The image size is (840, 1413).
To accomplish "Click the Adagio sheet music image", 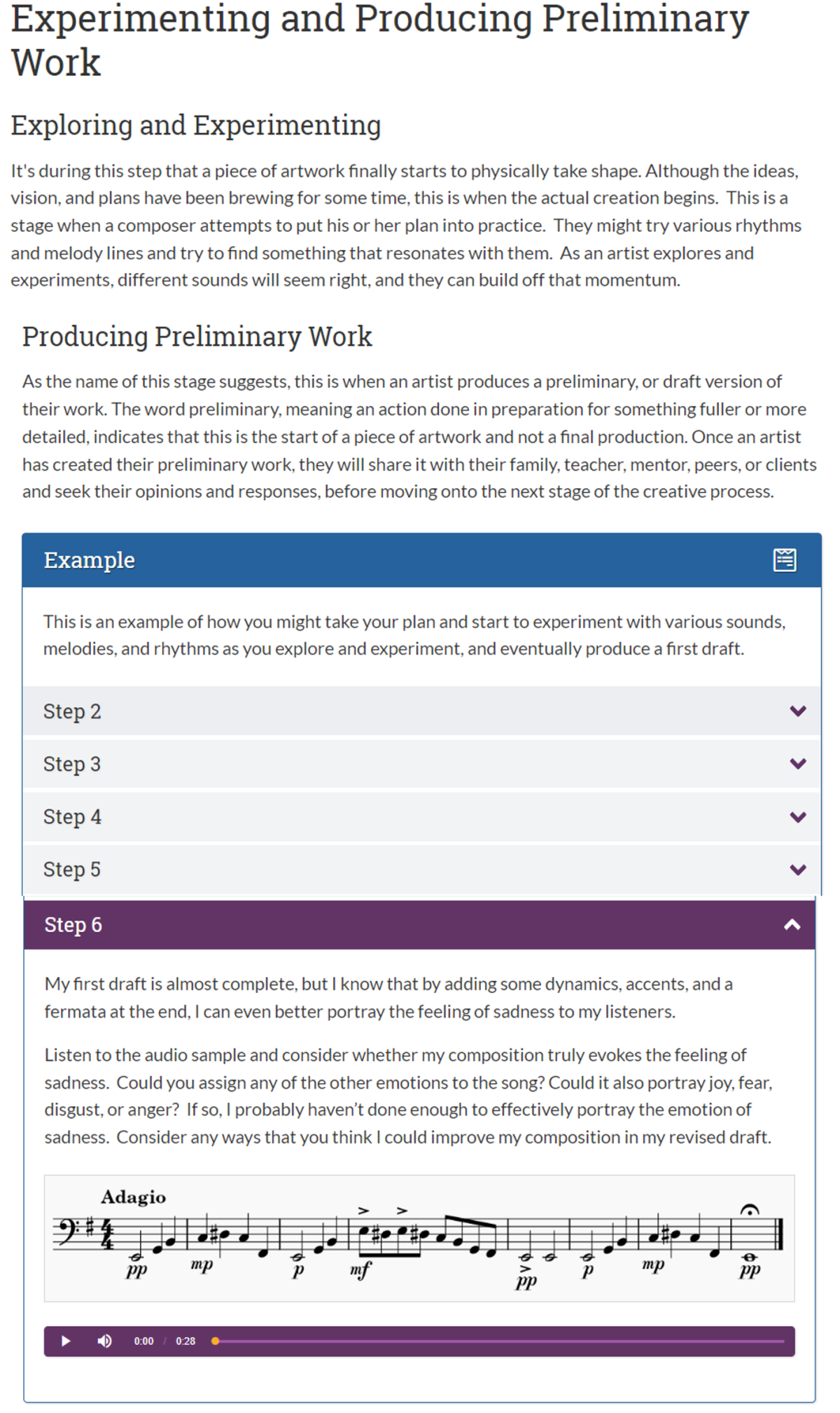I will coord(419,1238).
